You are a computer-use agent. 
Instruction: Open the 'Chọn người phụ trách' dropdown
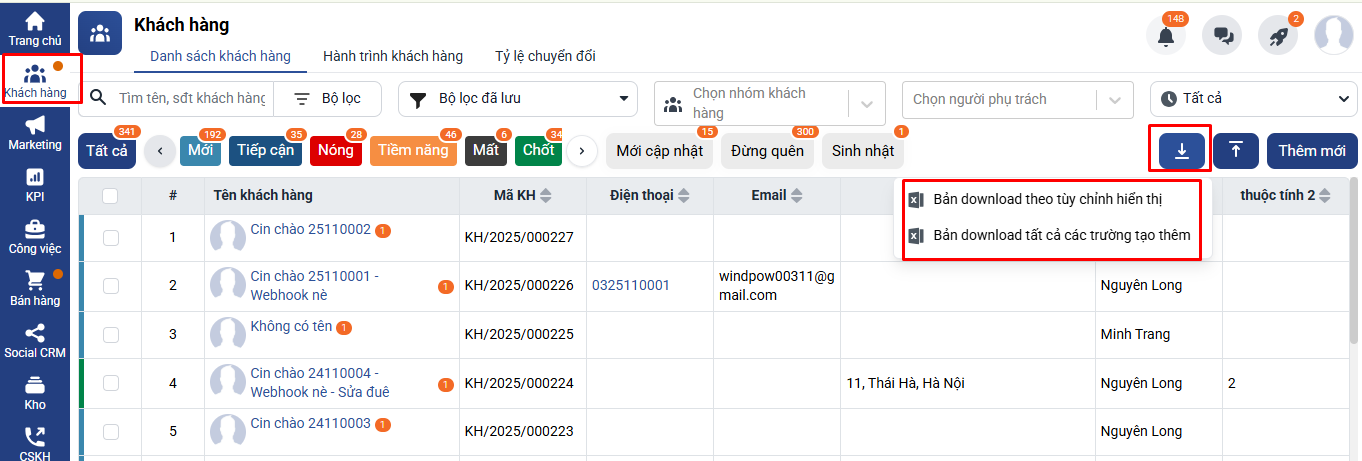(x=1018, y=99)
